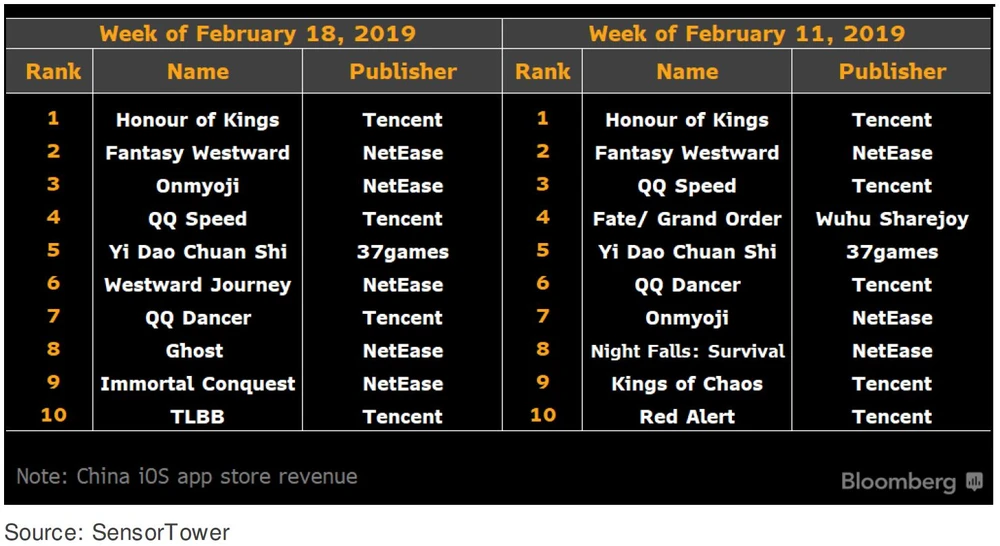The image size is (1000, 546).
Task: Select the "Week of February 11, 2019" heading
Action: [746, 34]
